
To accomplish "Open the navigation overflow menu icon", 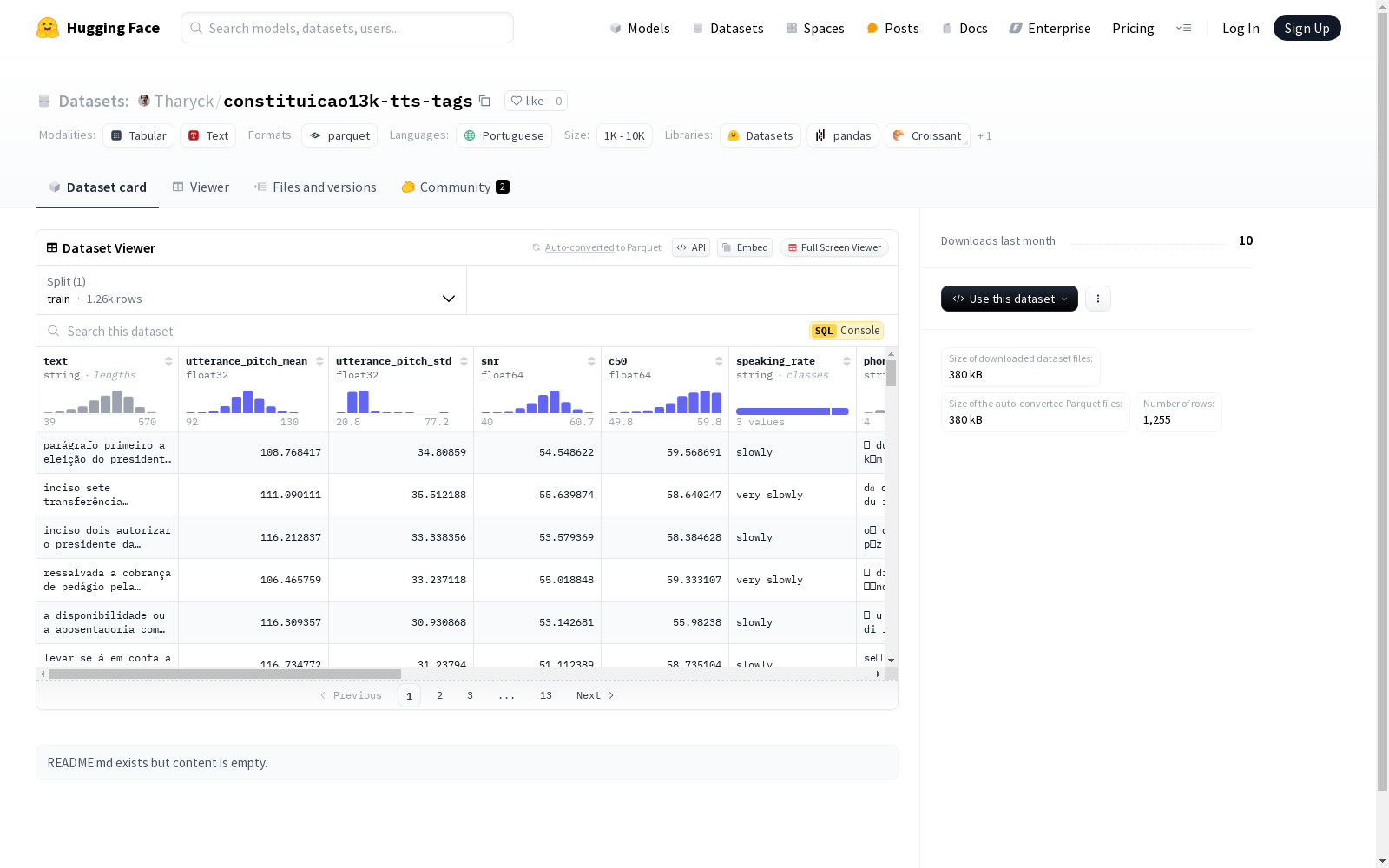I will click(x=1183, y=28).
